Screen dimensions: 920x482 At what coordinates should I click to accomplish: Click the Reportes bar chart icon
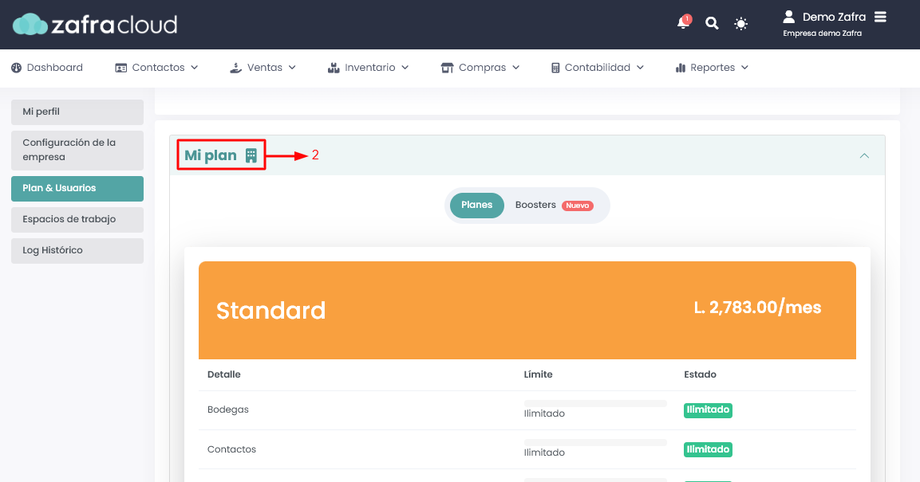point(681,68)
